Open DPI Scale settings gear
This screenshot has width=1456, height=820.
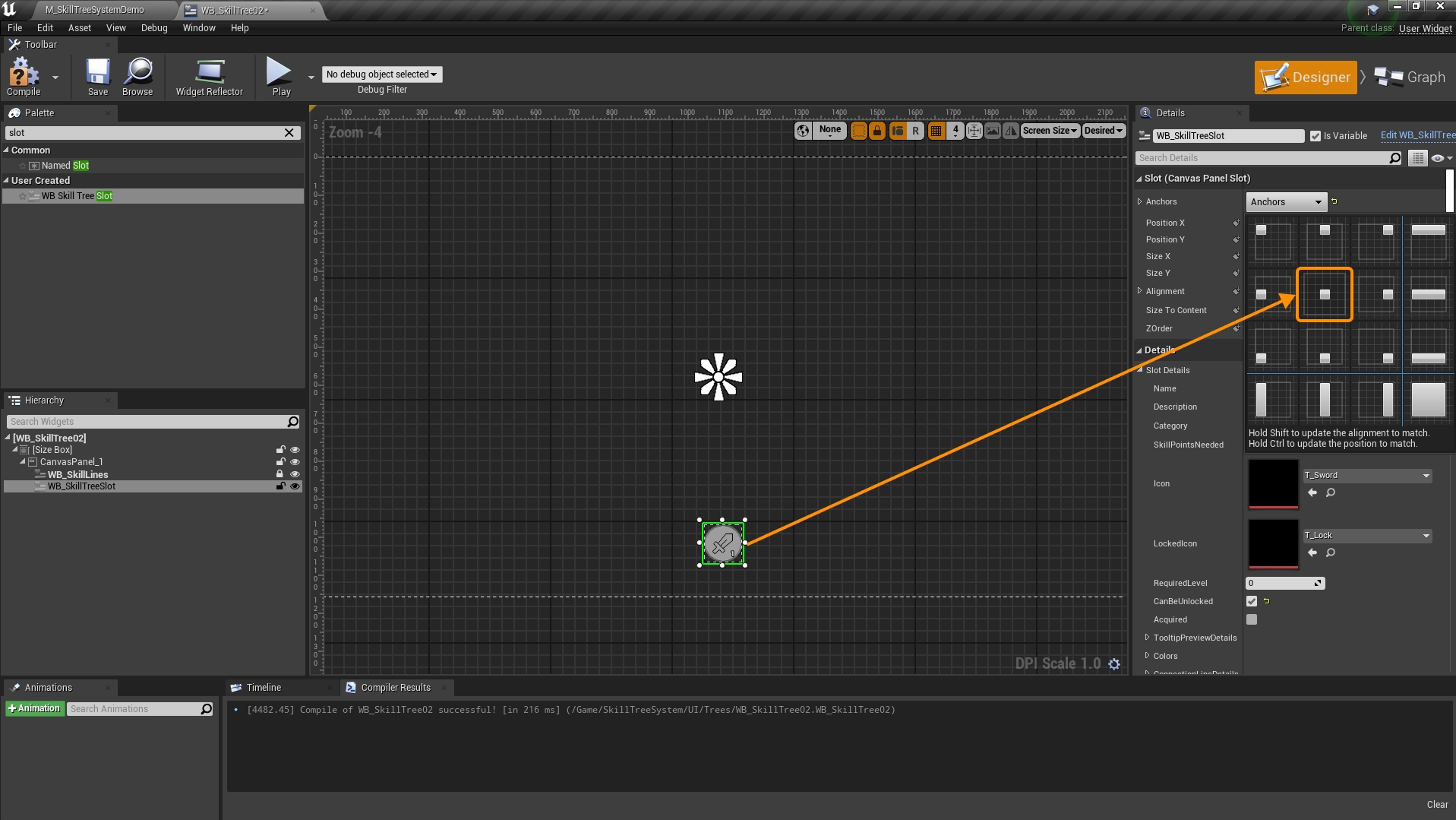pyautogui.click(x=1114, y=664)
